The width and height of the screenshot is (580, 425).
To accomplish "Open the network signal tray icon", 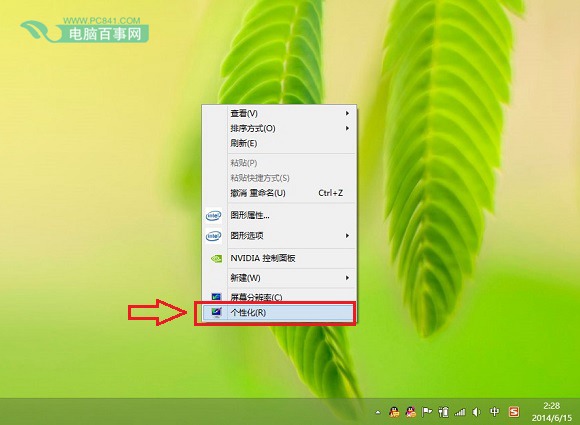I will pyautogui.click(x=460, y=412).
